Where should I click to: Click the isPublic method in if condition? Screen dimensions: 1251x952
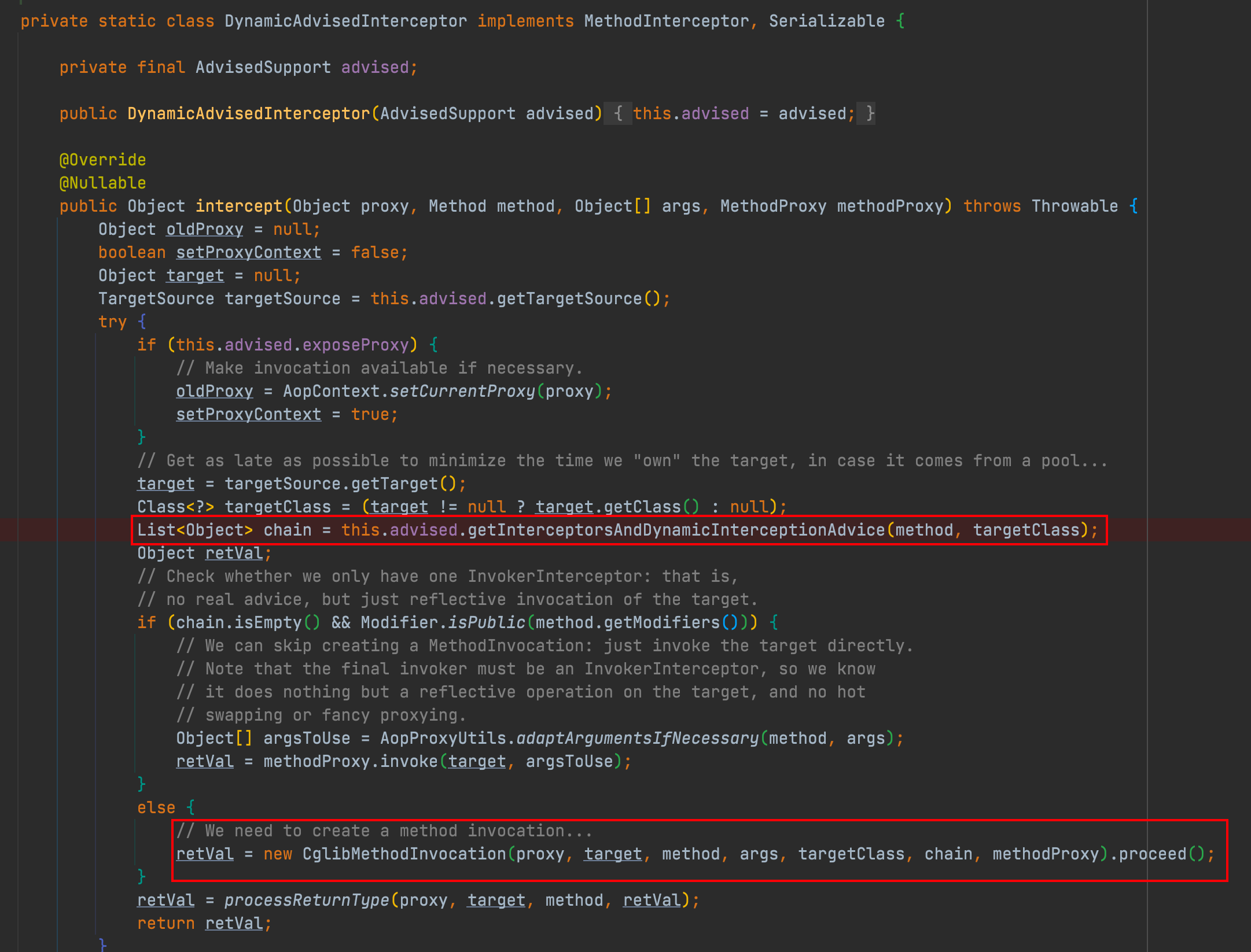(x=486, y=622)
